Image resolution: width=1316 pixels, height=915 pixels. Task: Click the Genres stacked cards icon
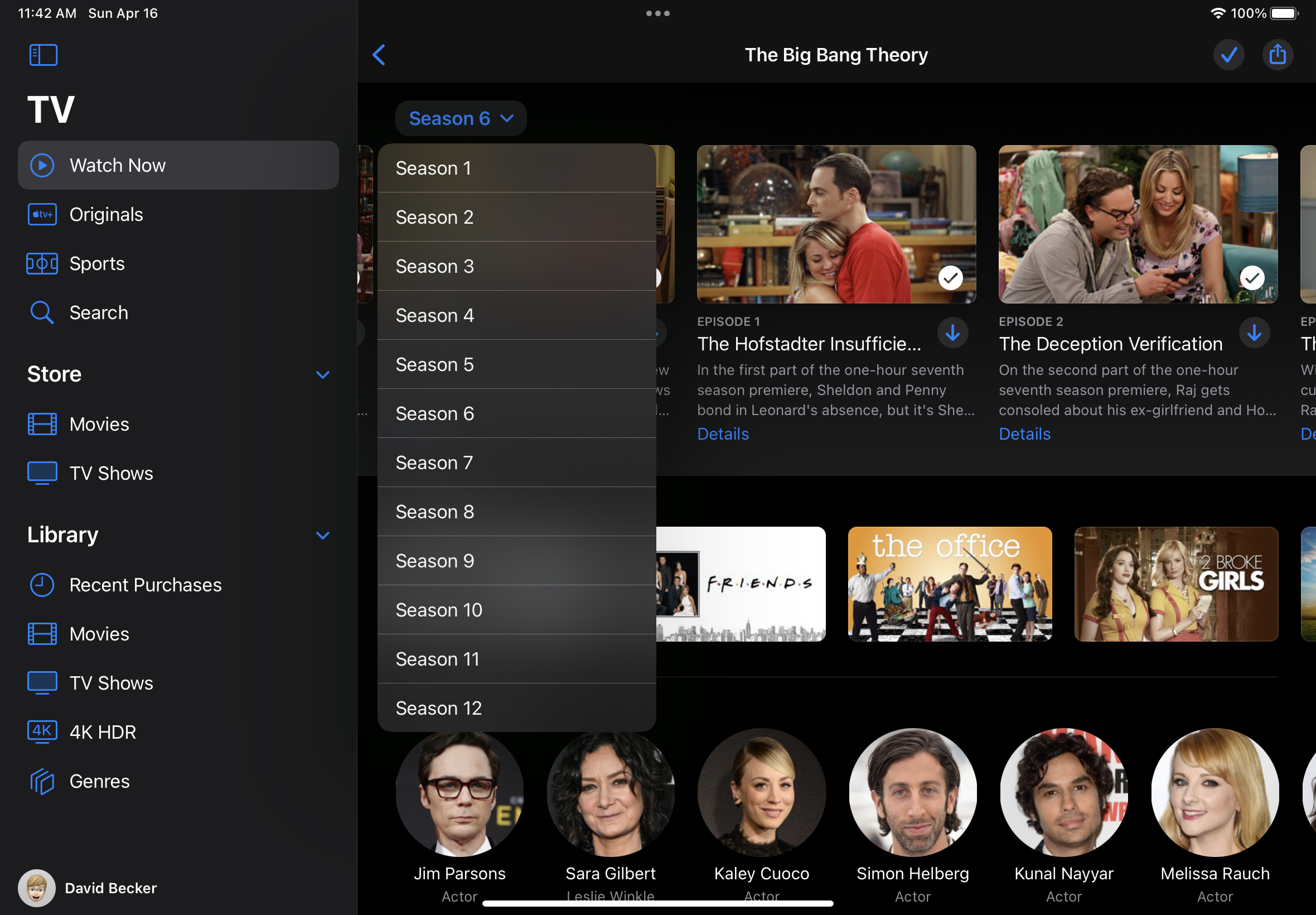click(42, 782)
